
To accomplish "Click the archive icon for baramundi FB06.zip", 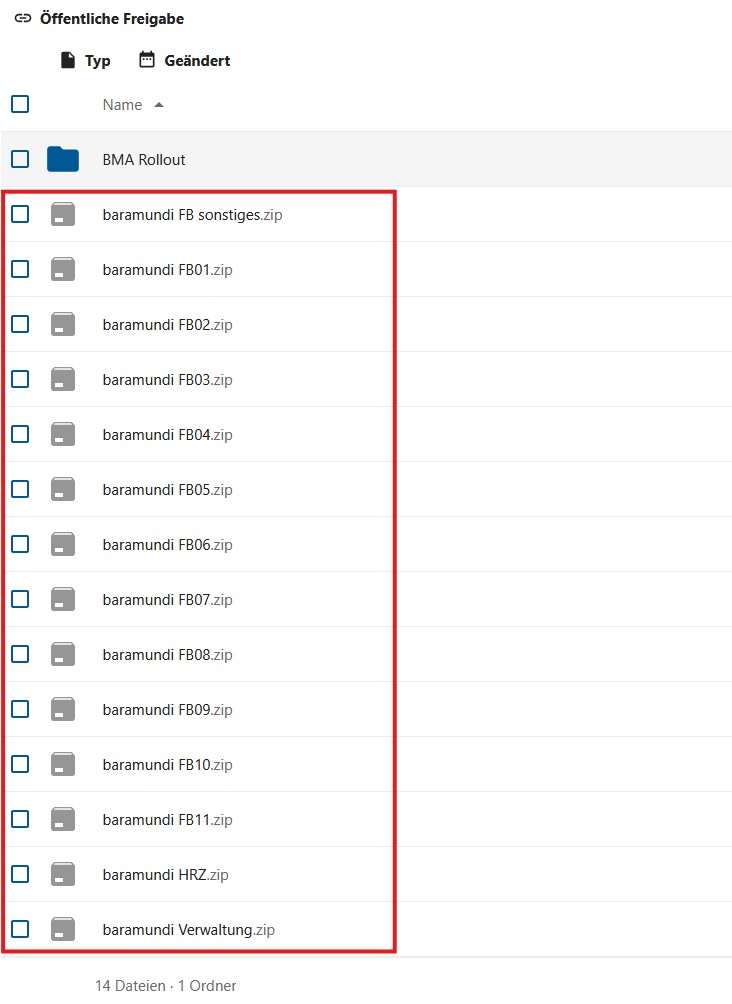I will point(63,544).
